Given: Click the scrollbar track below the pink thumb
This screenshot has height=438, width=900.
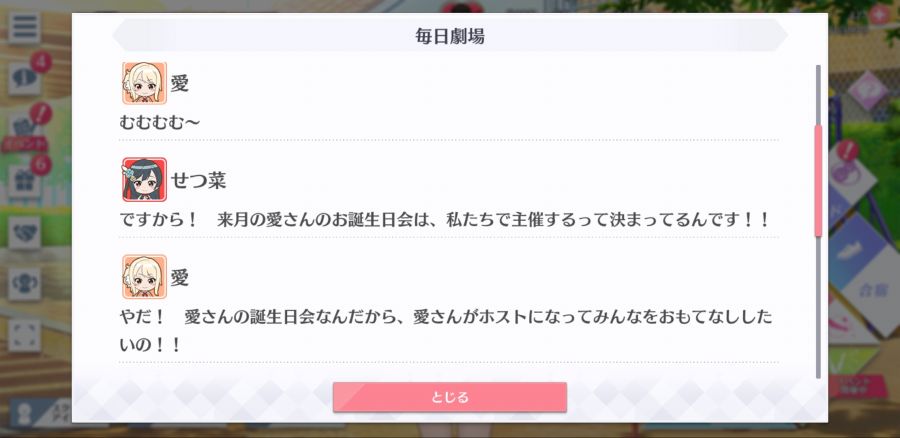Looking at the screenshot, I should [x=818, y=307].
